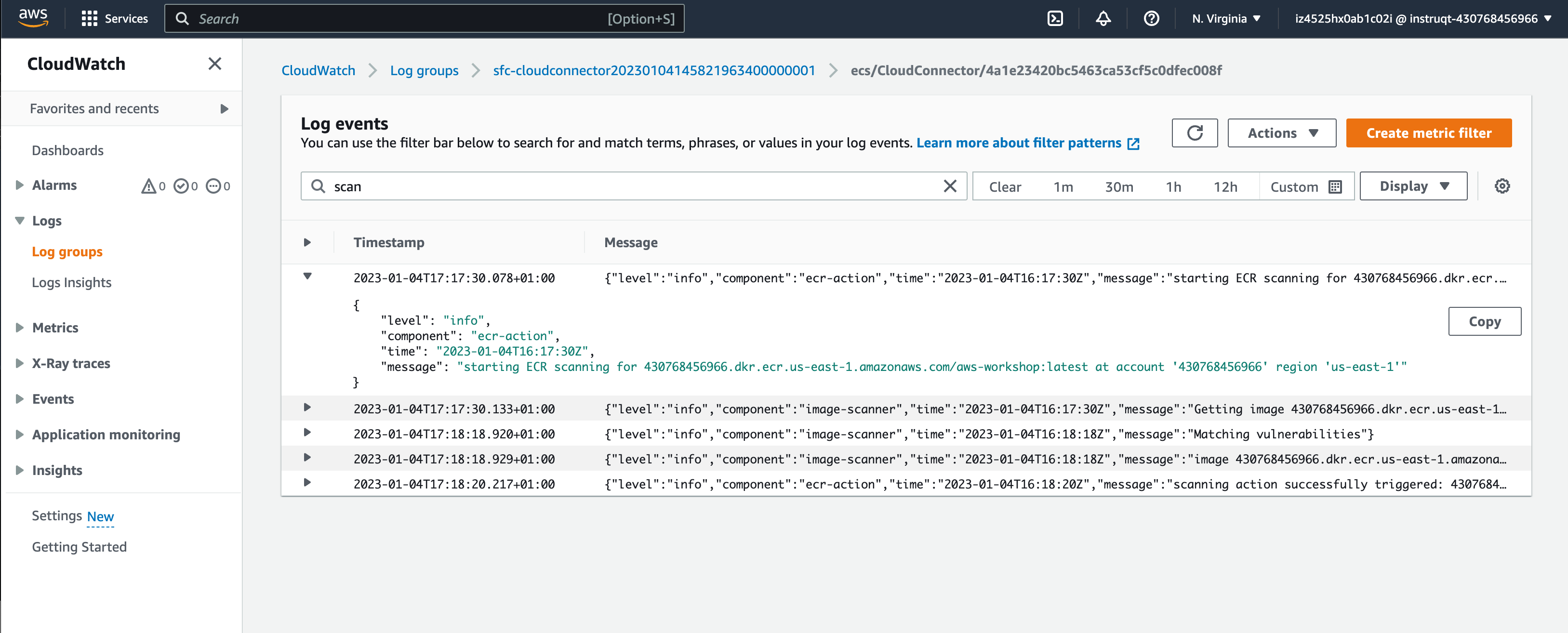Collapse the Logs section
The width and height of the screenshot is (1568, 633).
tap(19, 220)
